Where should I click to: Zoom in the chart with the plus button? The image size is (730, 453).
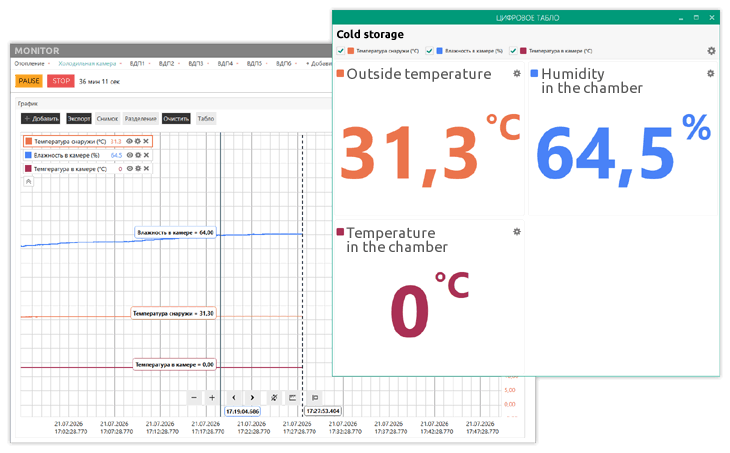coord(212,398)
